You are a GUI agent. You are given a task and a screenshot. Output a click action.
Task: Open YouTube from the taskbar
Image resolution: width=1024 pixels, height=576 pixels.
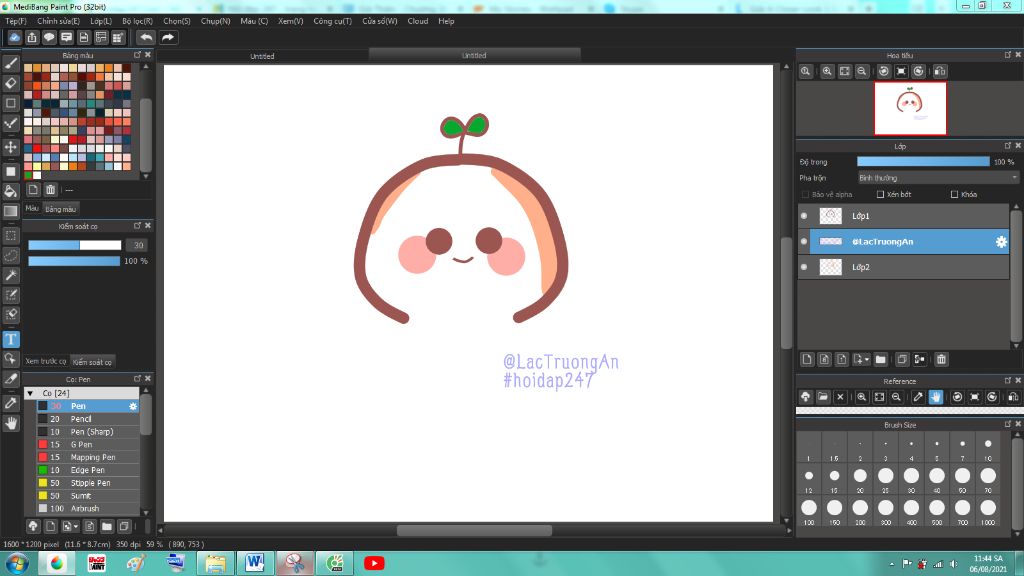(x=374, y=563)
